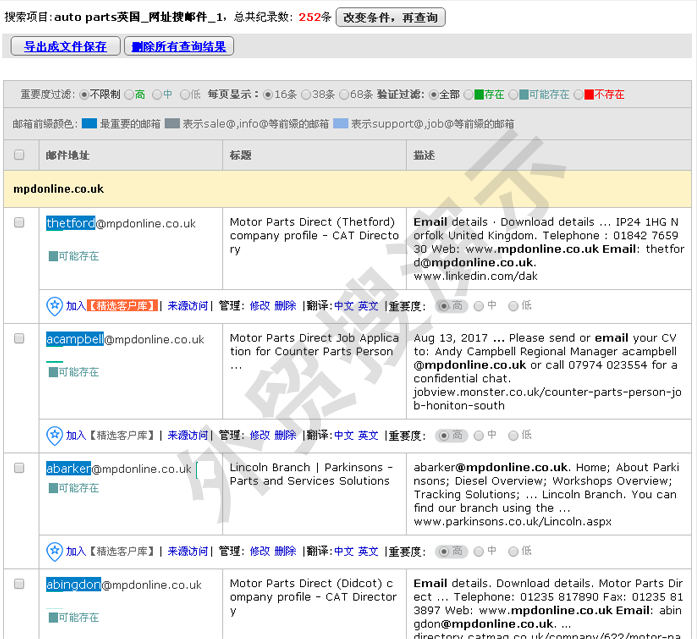The height and width of the screenshot is (639, 697).
Task: Choose 38条 per page radio
Action: coord(306,95)
